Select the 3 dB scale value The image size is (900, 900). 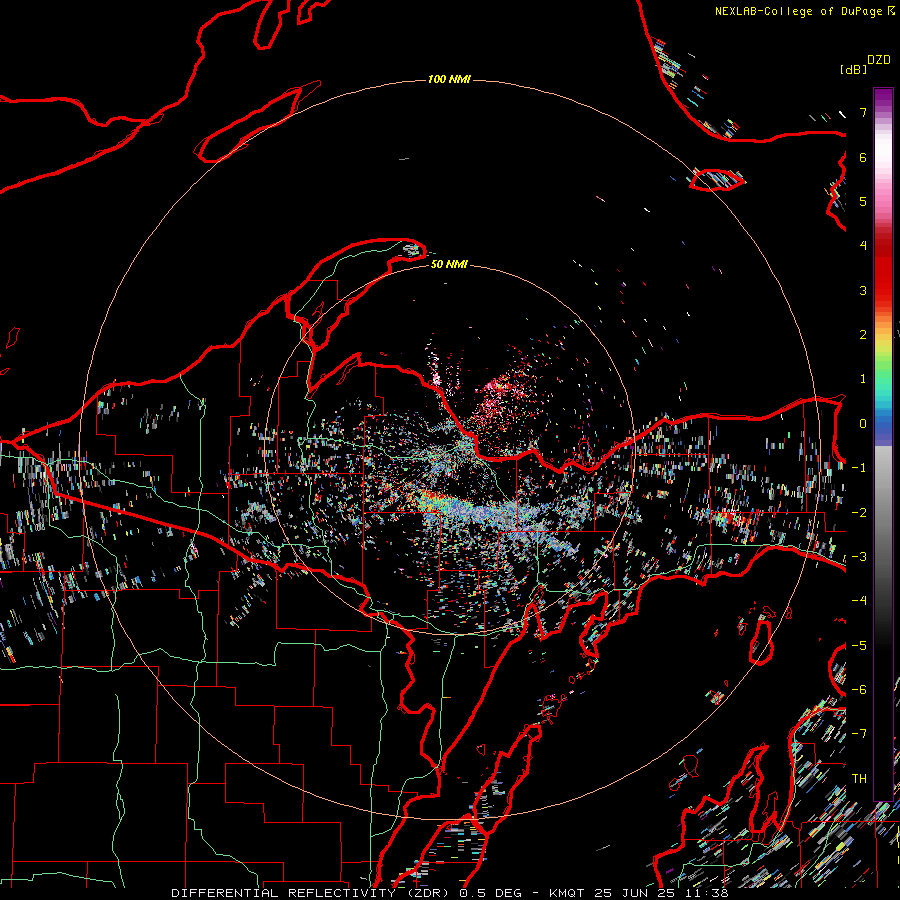tap(863, 290)
